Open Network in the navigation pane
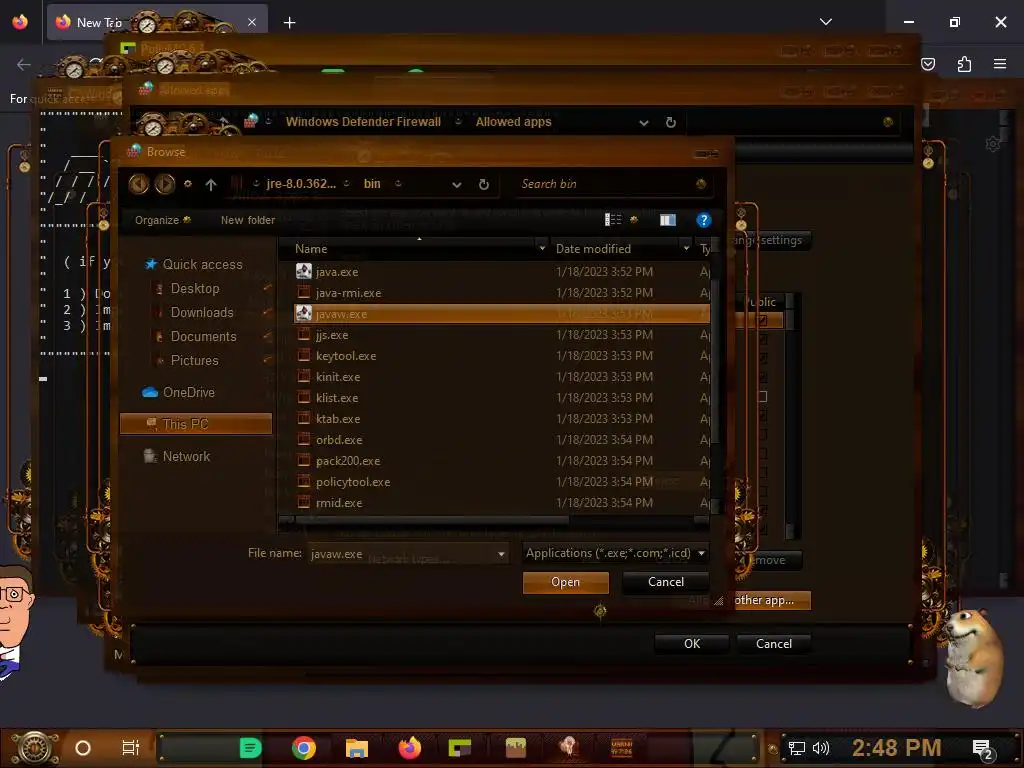 186,456
